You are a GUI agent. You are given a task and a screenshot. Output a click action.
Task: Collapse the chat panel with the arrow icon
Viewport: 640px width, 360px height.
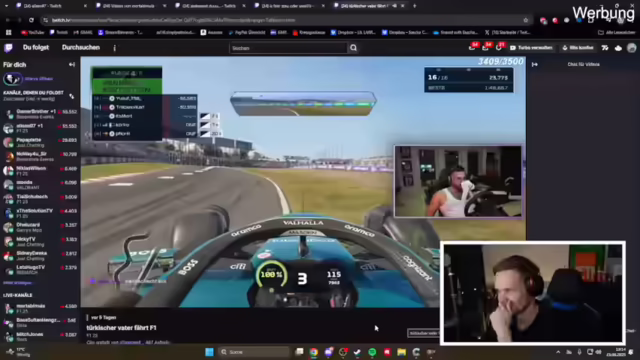point(534,64)
